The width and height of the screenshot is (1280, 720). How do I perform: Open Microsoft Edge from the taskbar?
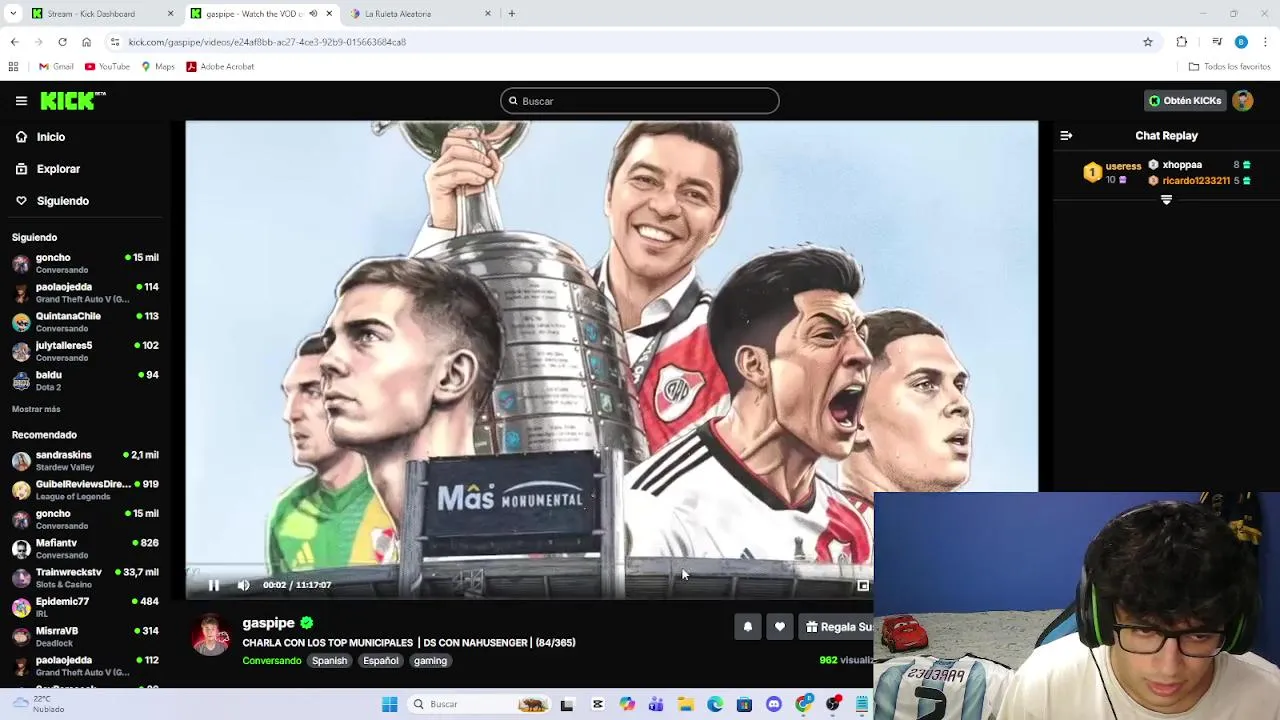pos(715,704)
